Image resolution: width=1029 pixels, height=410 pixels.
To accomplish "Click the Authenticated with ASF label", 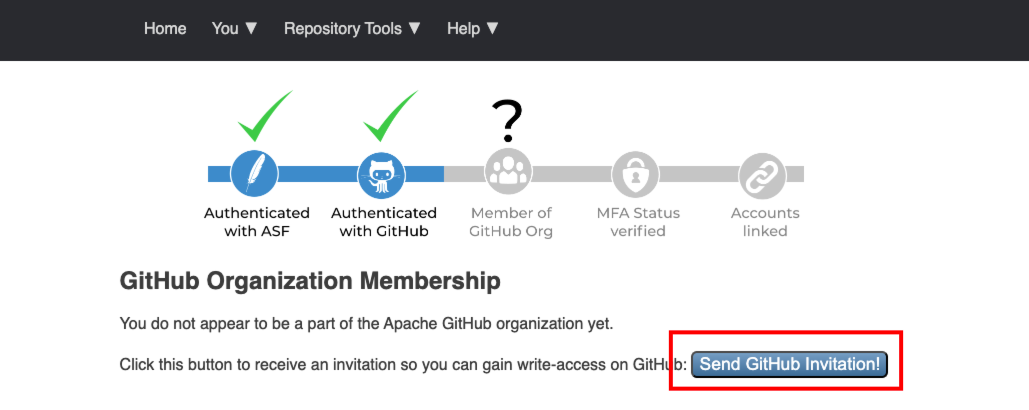I will coord(257,222).
